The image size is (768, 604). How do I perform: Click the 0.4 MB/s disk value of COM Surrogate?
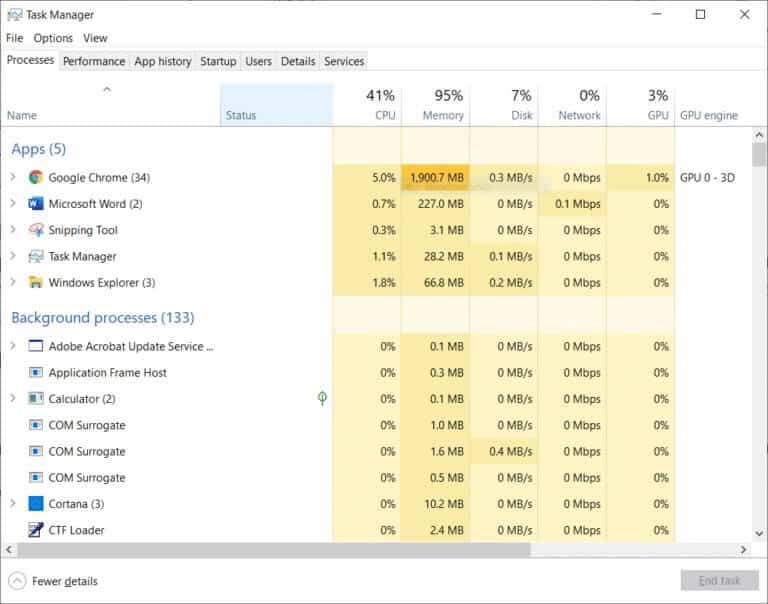click(510, 452)
